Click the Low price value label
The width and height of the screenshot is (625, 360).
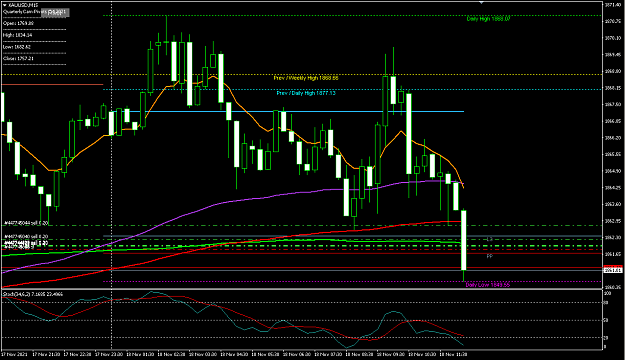(17, 47)
